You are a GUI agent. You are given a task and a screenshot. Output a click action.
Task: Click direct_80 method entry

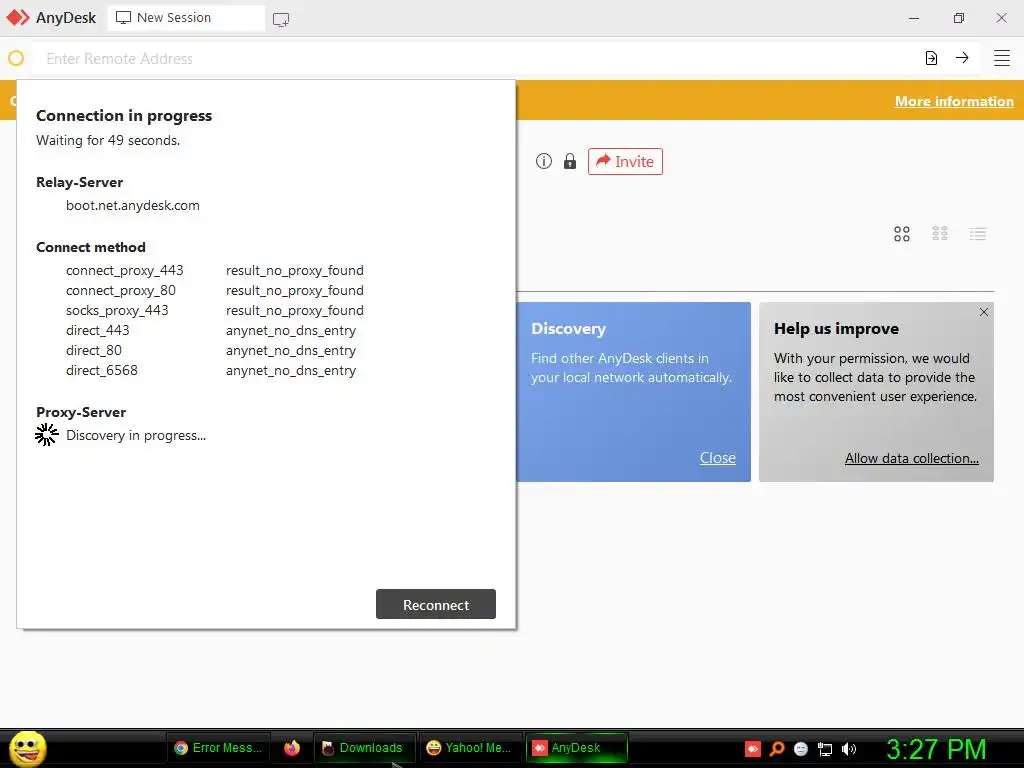[x=93, y=351]
